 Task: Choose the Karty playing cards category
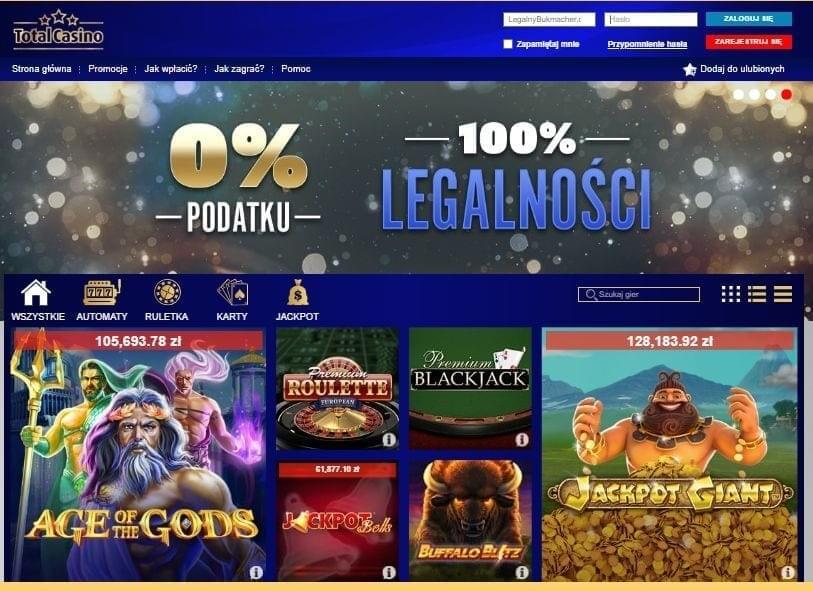point(232,293)
